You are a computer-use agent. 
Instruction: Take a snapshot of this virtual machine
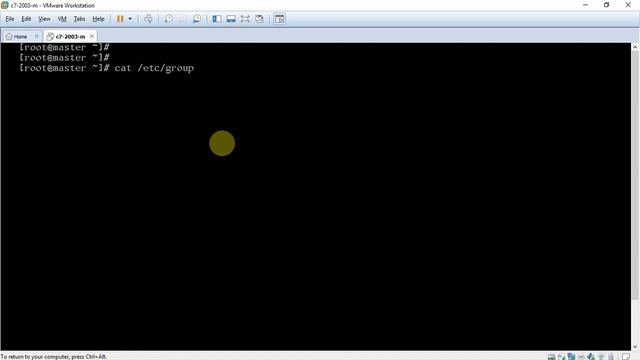click(168, 19)
